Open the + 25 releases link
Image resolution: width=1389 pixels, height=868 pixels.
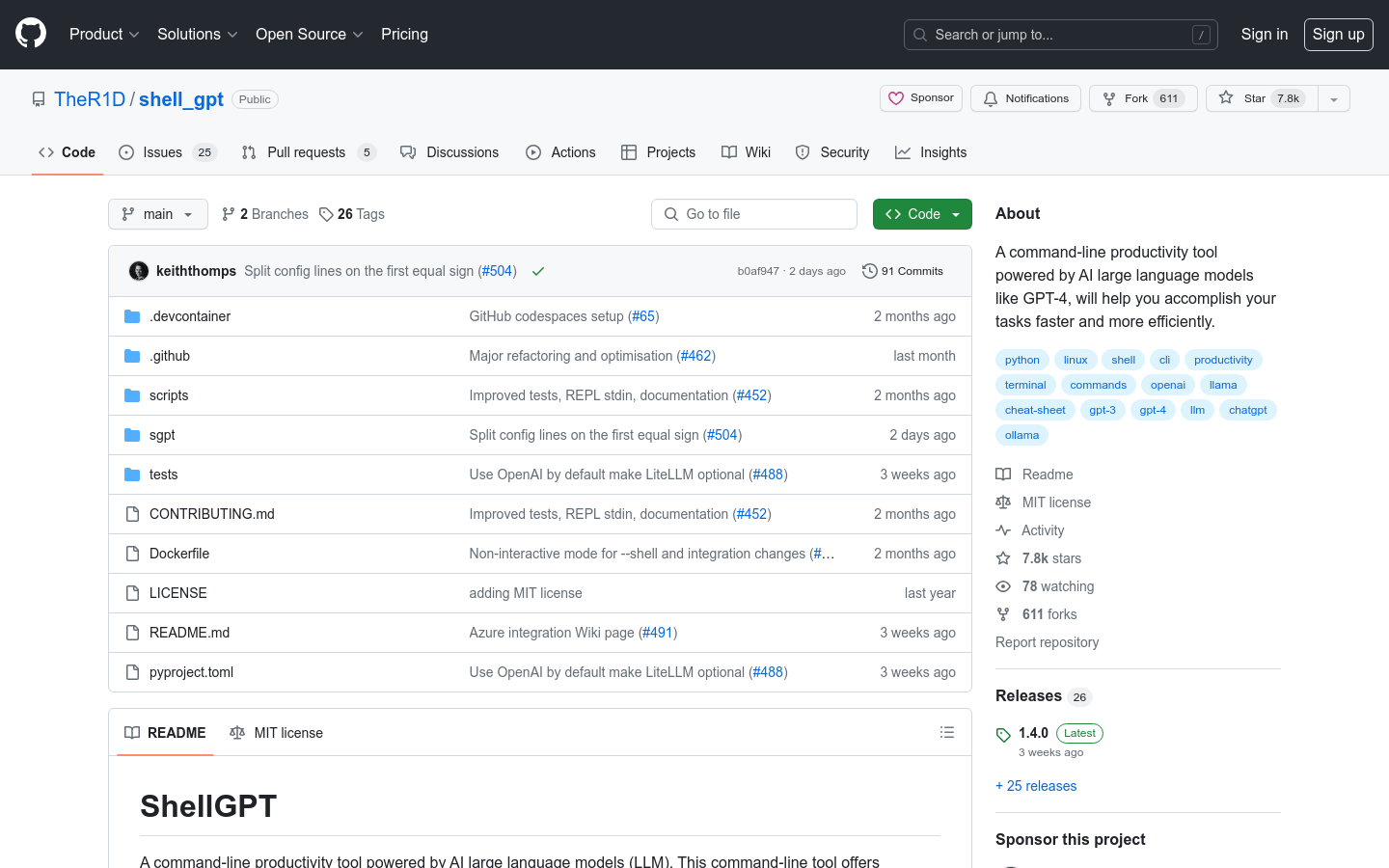[x=1036, y=786]
